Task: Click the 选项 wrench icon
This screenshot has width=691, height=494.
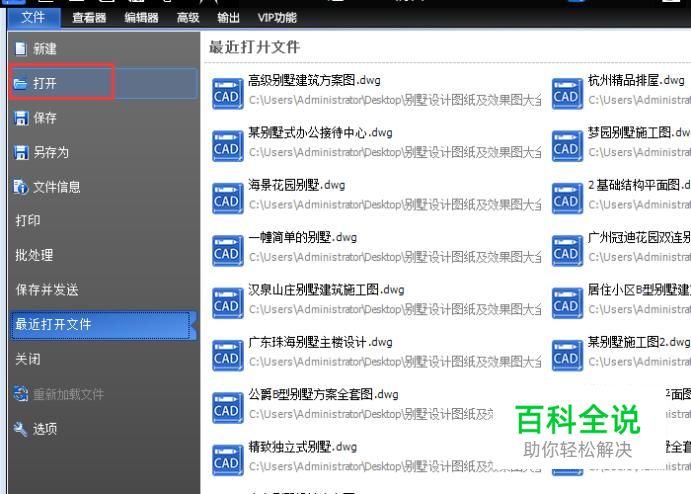Action: [20, 428]
